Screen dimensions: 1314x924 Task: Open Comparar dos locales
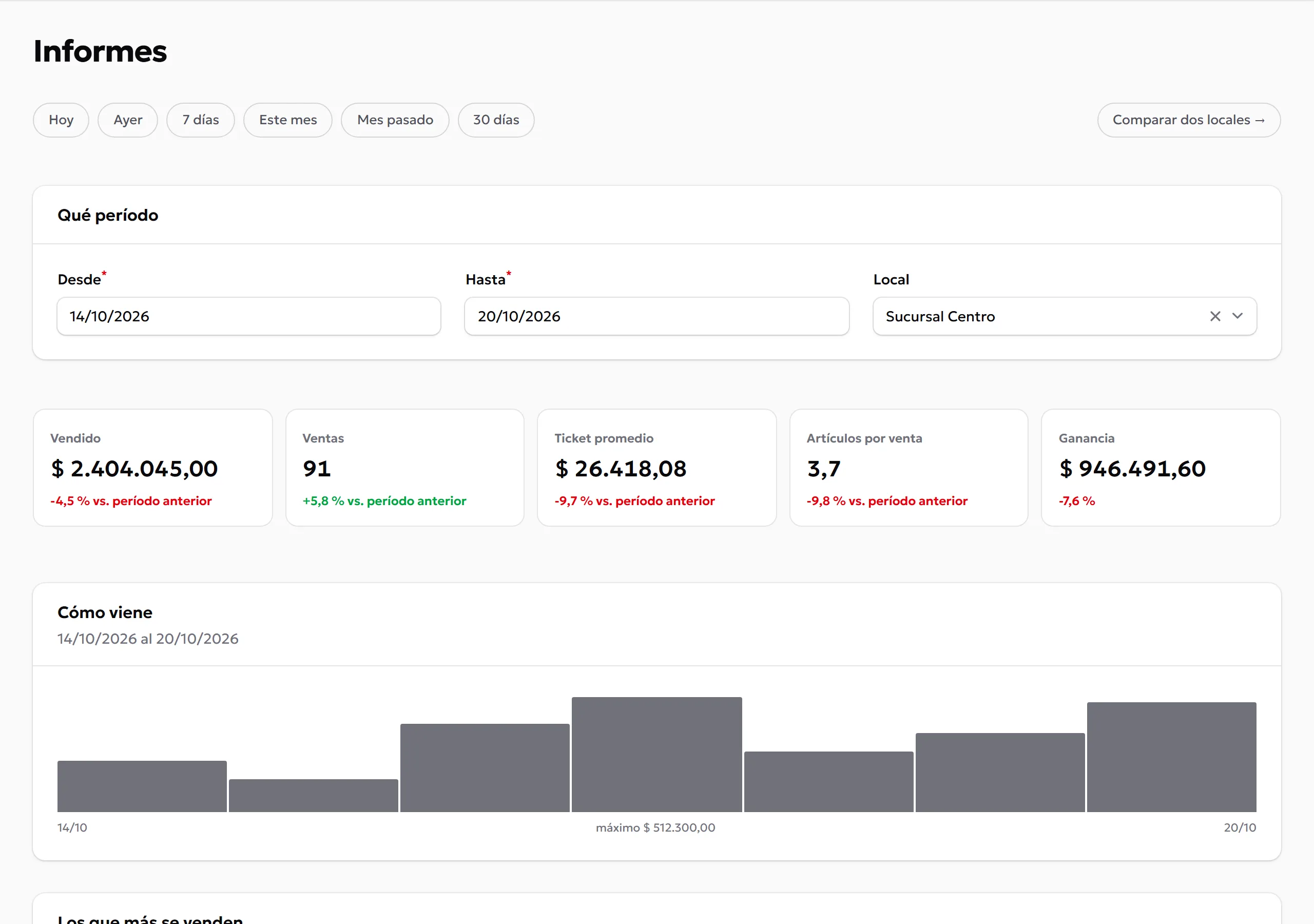pyautogui.click(x=1189, y=120)
